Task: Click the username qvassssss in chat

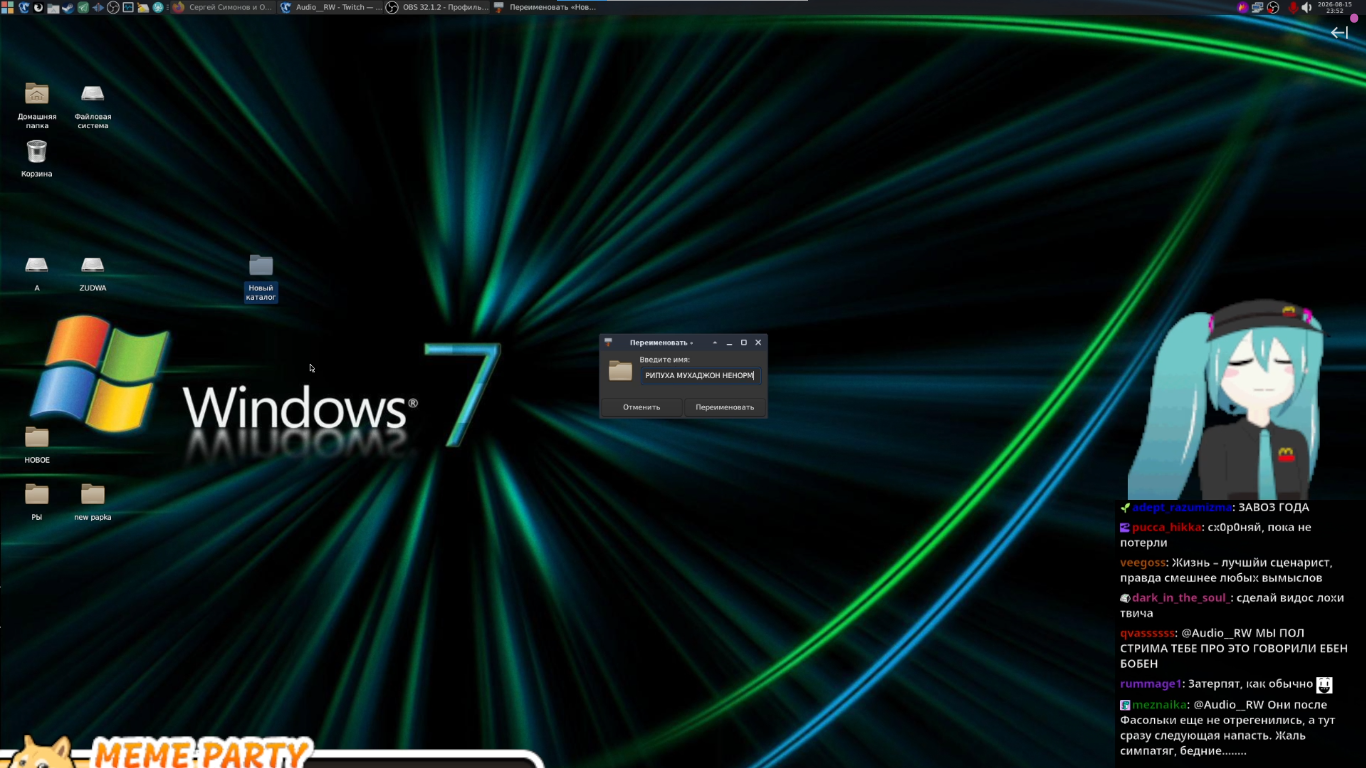Action: click(x=1147, y=633)
